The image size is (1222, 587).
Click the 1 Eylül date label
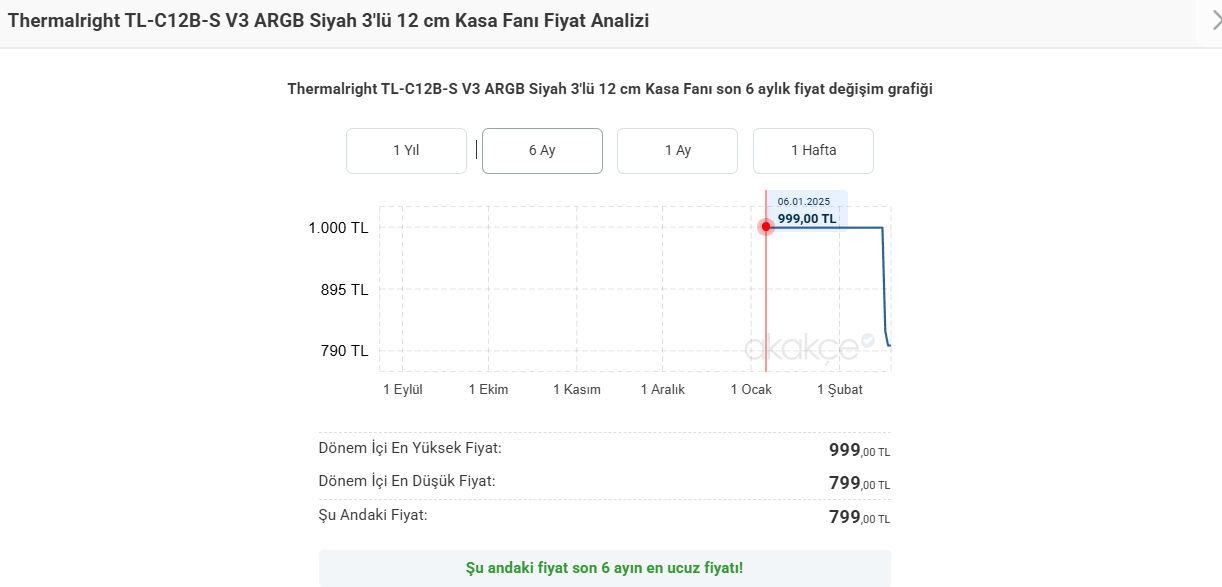pyautogui.click(x=403, y=389)
